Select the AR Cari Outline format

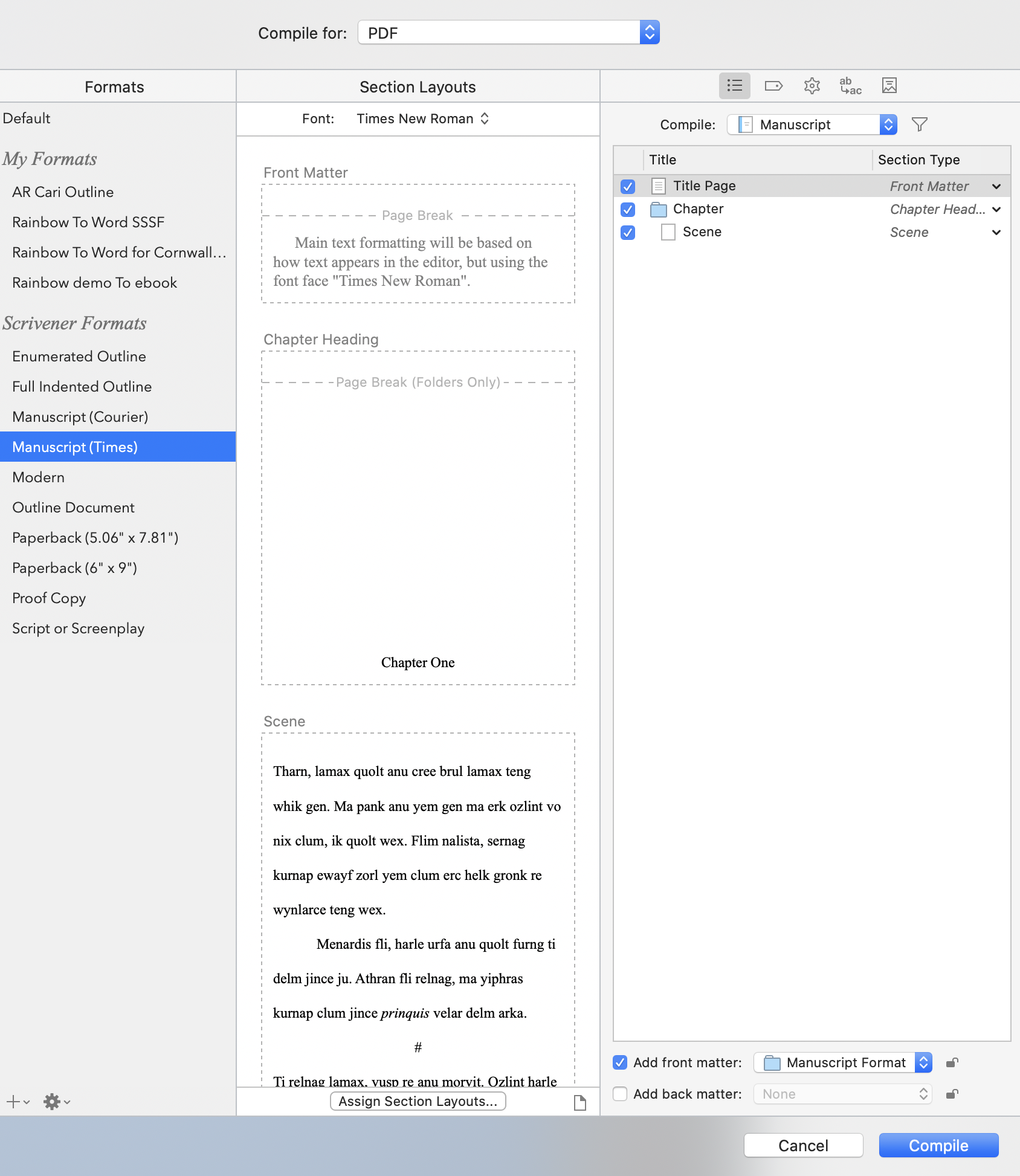coord(118,192)
